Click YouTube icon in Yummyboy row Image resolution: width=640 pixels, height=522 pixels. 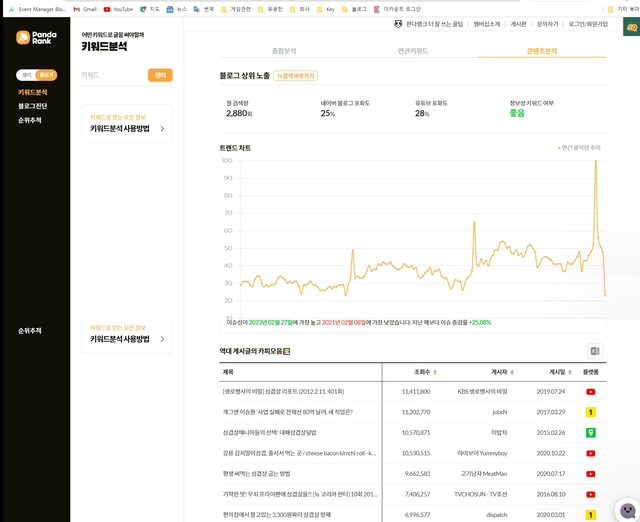coord(590,453)
